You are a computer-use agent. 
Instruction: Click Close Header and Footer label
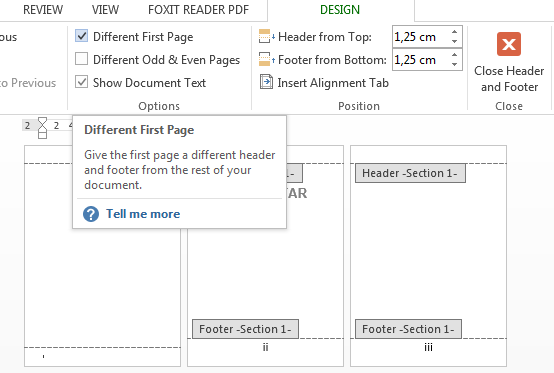[509, 79]
